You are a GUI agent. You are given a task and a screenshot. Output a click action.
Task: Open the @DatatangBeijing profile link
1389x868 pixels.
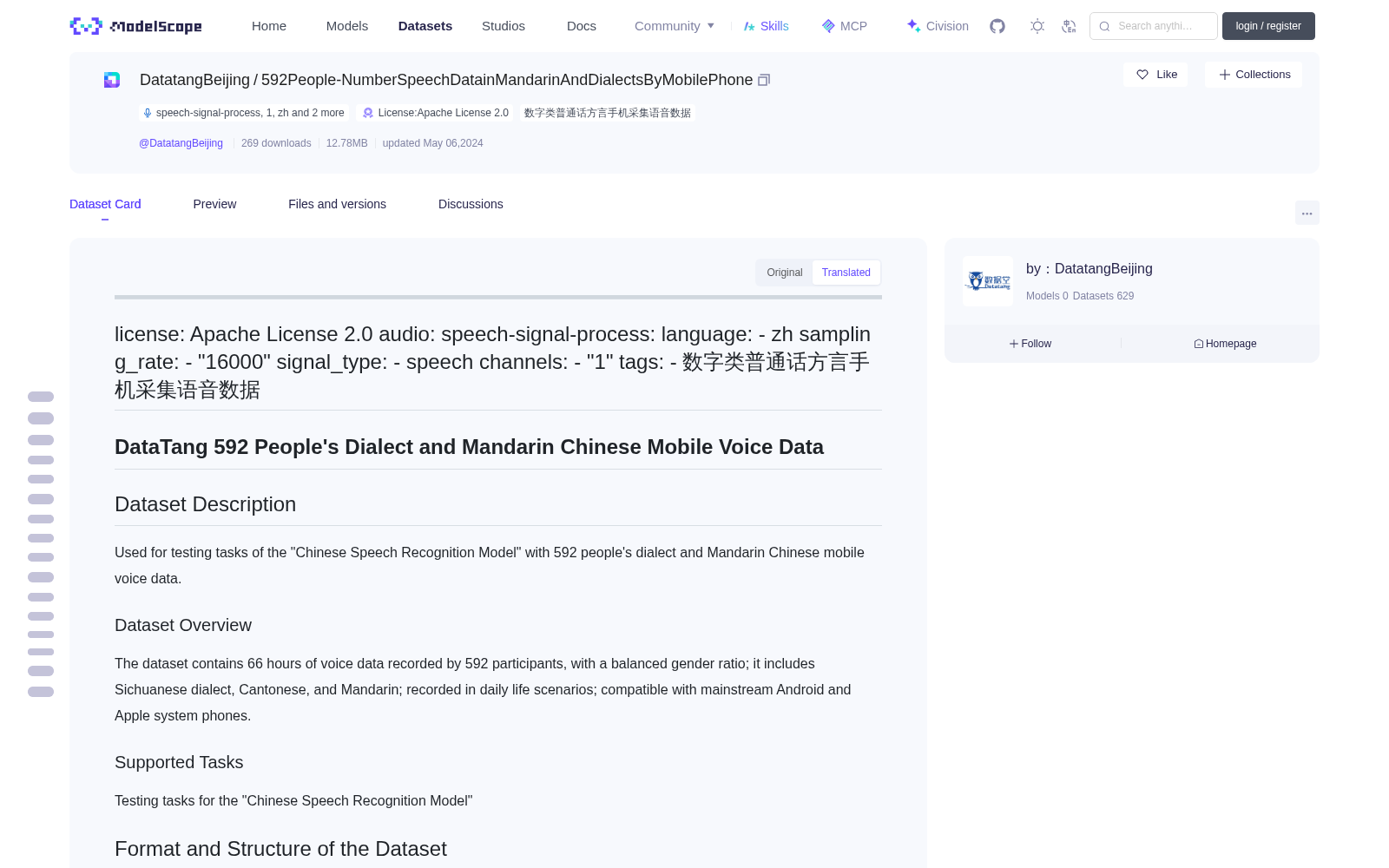pos(181,143)
